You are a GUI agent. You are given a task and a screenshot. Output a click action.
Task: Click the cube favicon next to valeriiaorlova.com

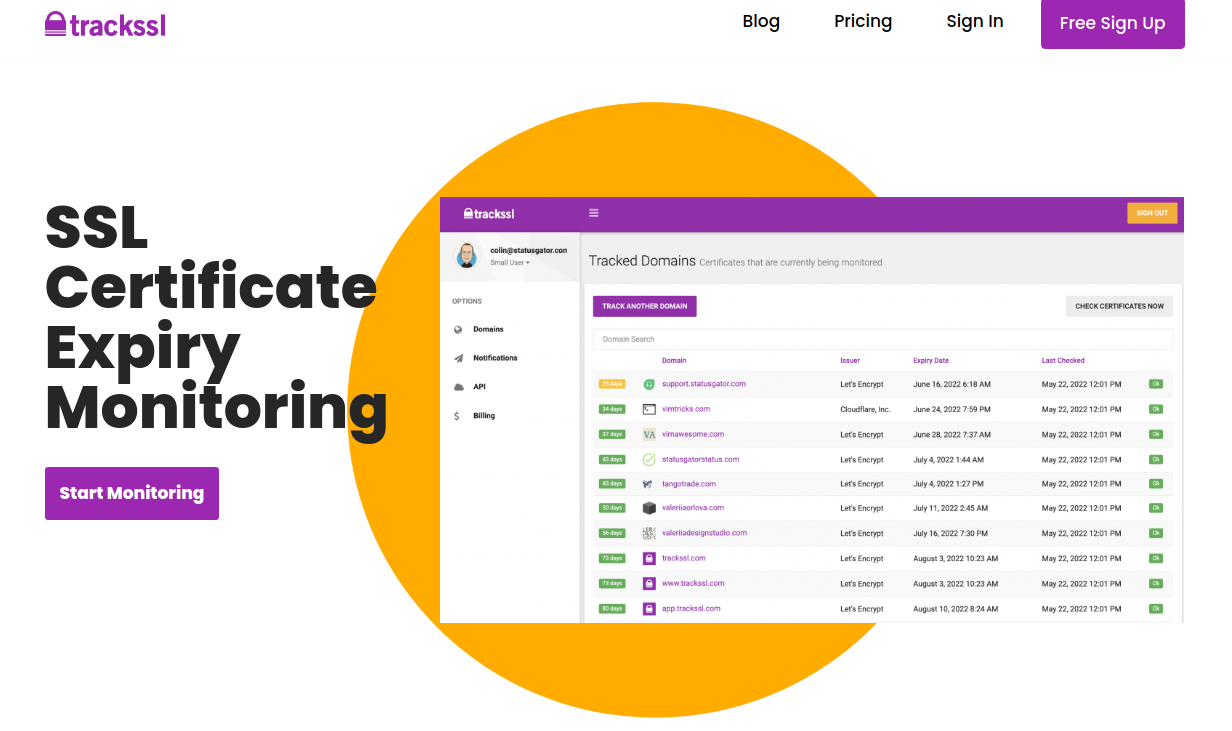(649, 508)
